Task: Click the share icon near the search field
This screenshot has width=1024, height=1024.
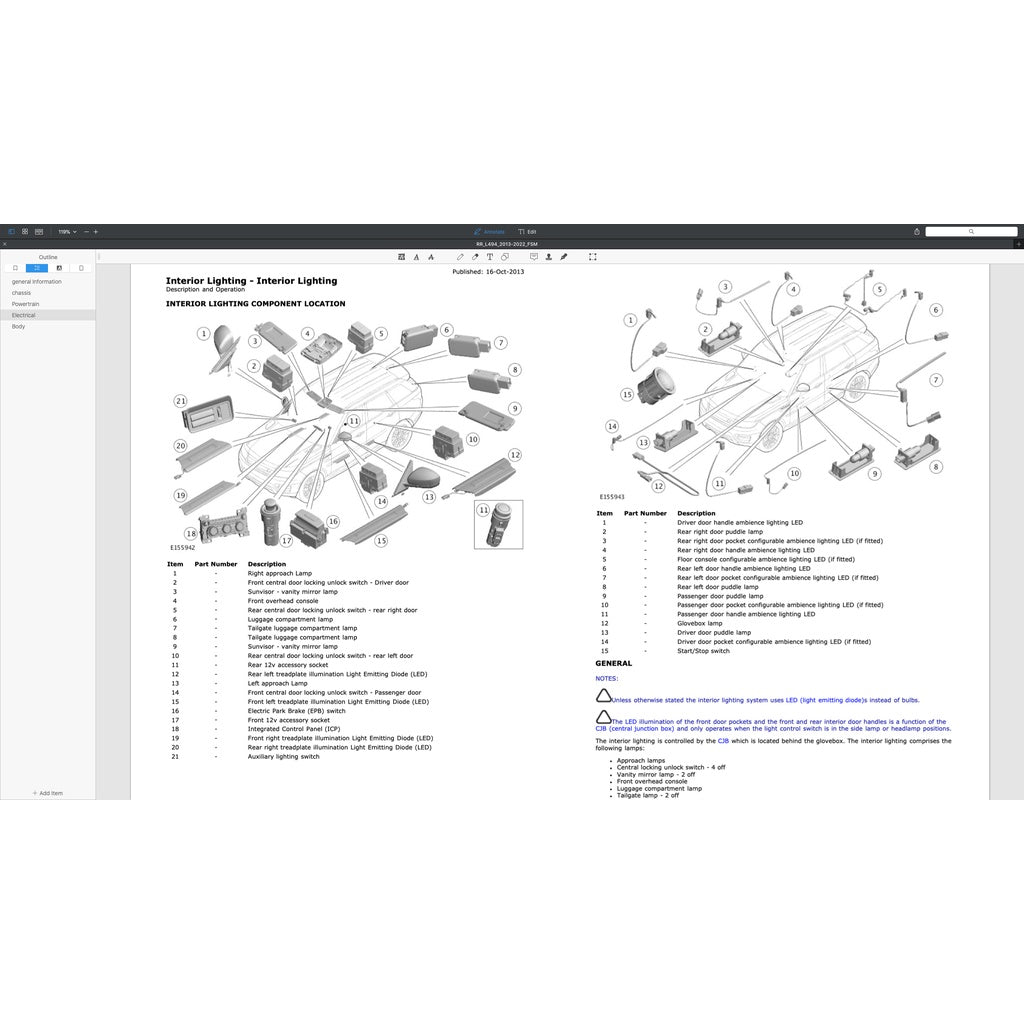Action: (x=917, y=232)
